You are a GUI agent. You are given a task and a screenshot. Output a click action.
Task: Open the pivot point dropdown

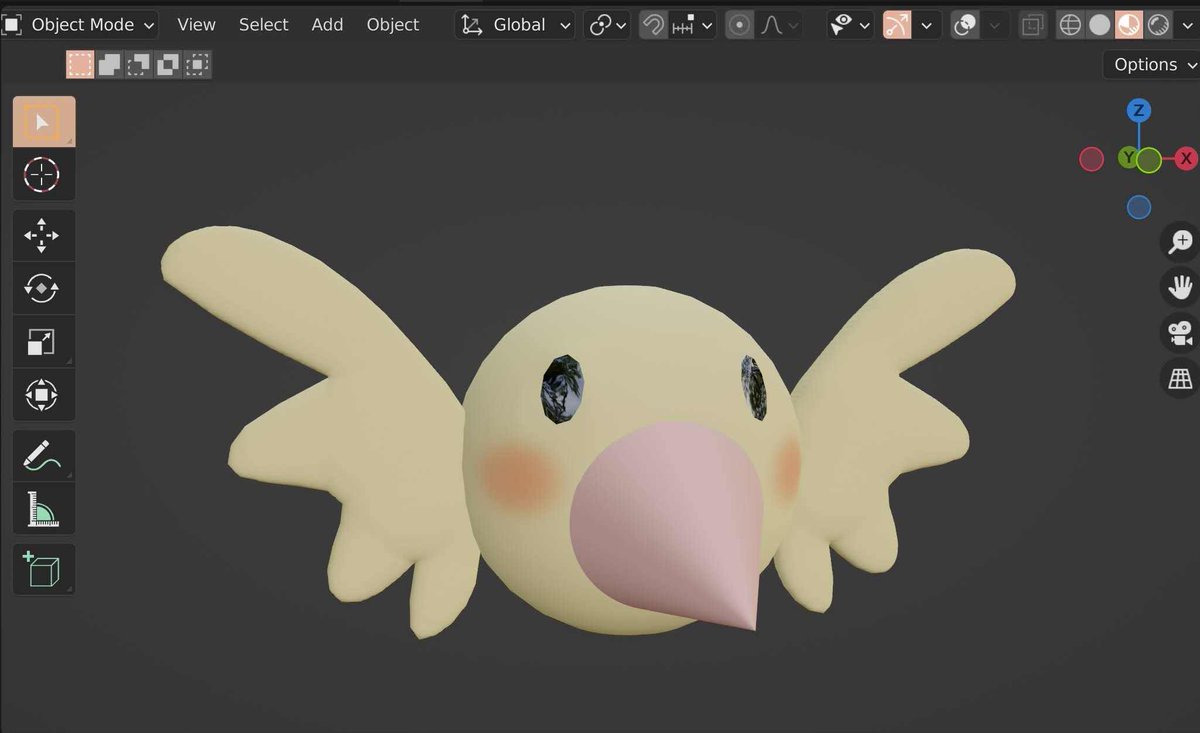[x=608, y=25]
